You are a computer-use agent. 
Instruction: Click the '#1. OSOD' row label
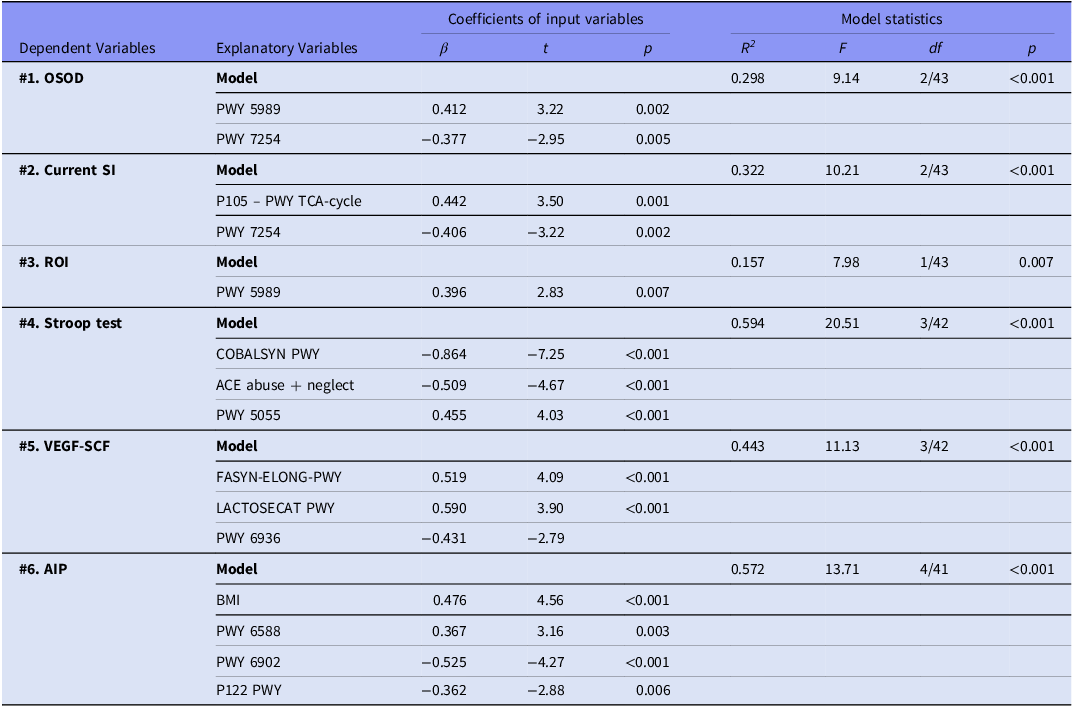52,78
